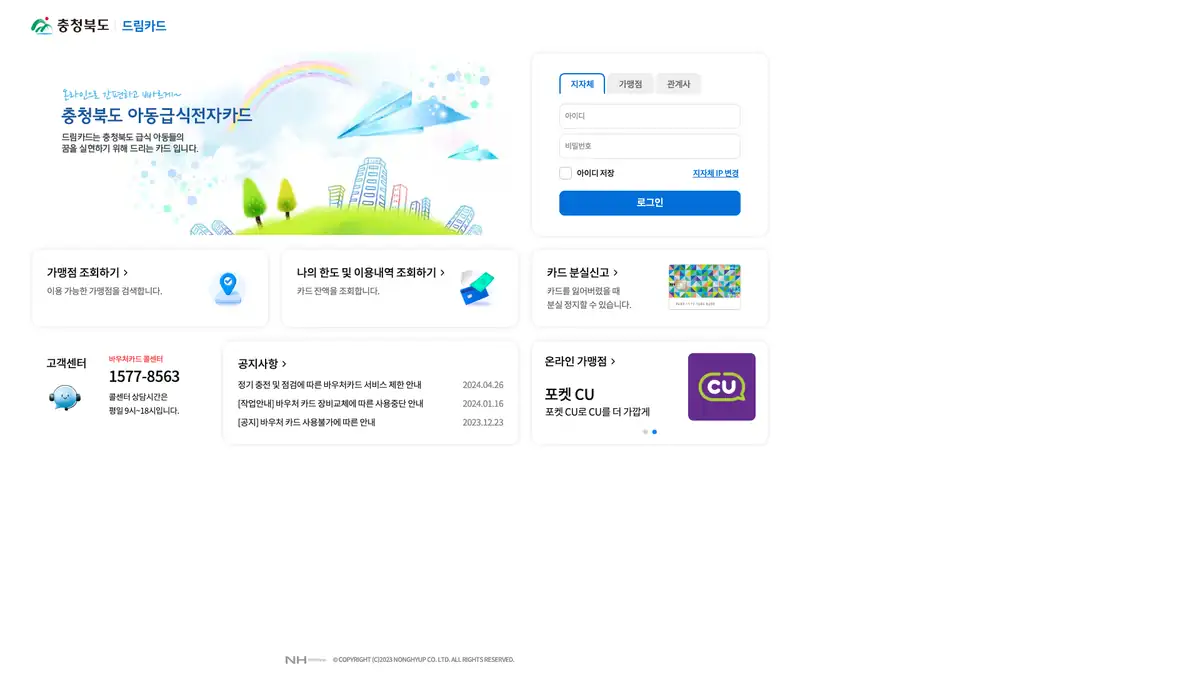Switch to the 가맹점 login tab

[630, 84]
